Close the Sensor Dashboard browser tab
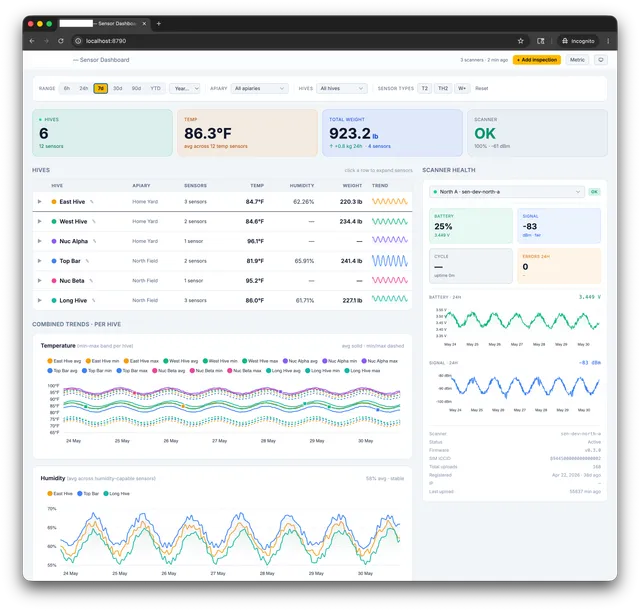Viewport: 640px width, 611px height. [x=144, y=24]
